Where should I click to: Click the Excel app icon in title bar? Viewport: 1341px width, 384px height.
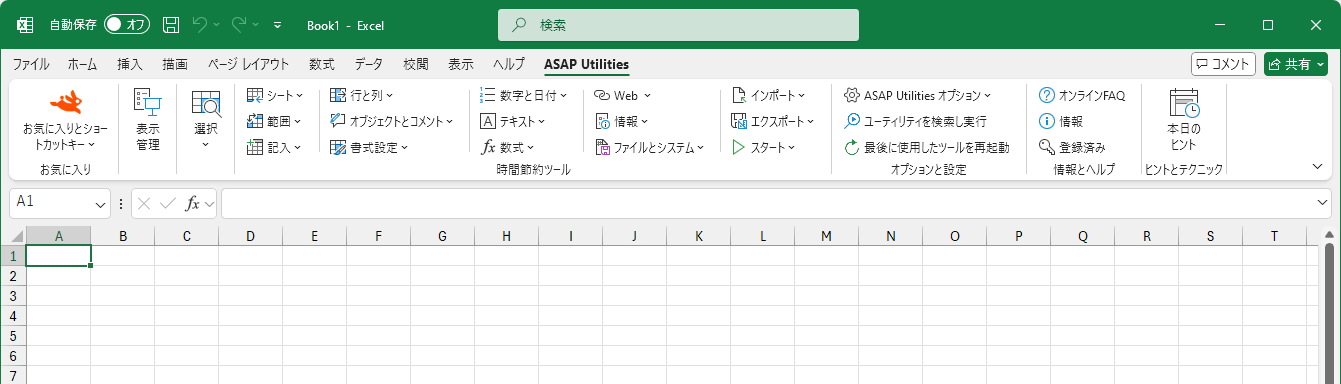pos(26,24)
